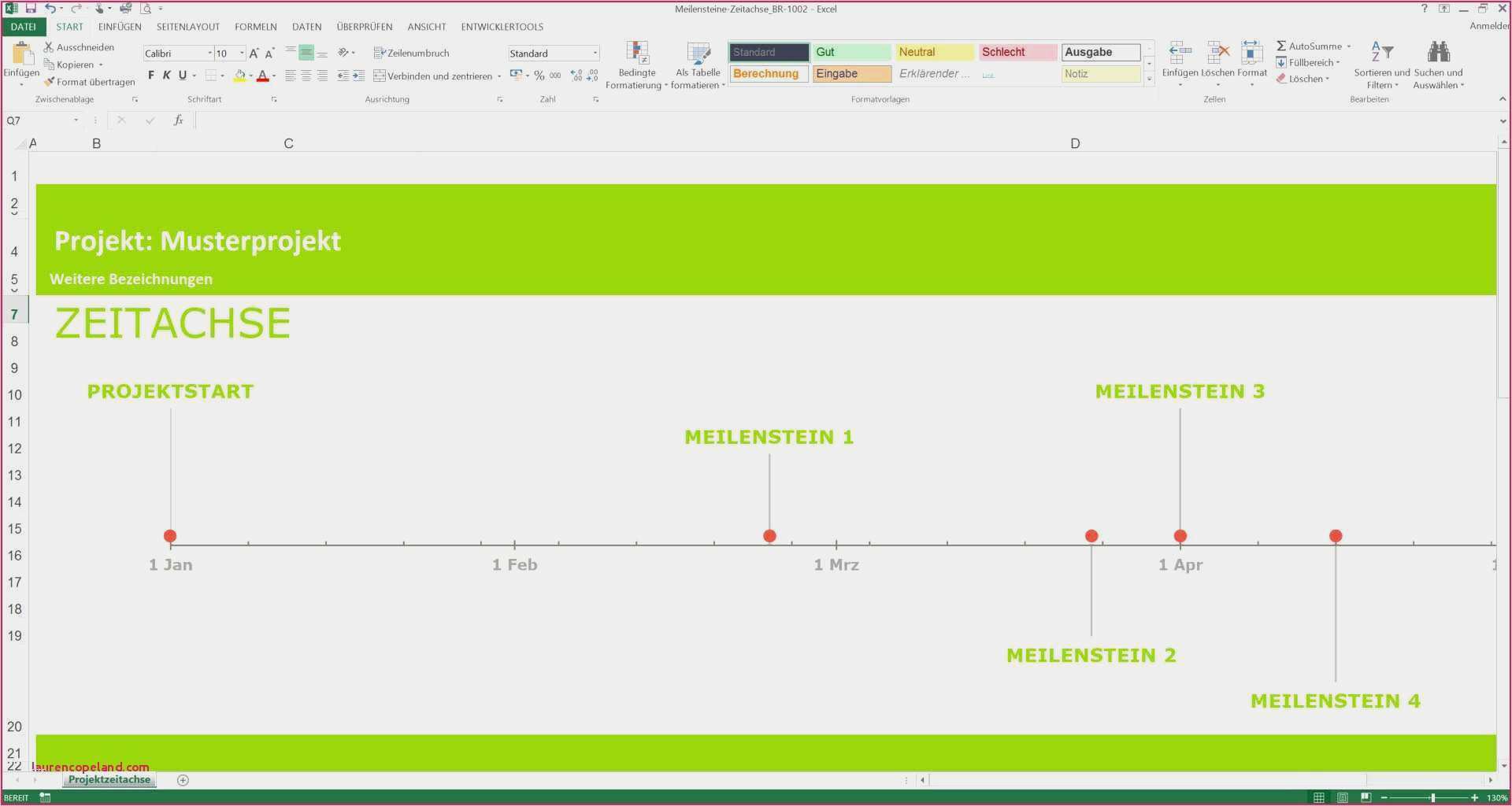This screenshot has width=1512, height=806.
Task: Click the zoom slider in status bar
Action: click(1432, 797)
